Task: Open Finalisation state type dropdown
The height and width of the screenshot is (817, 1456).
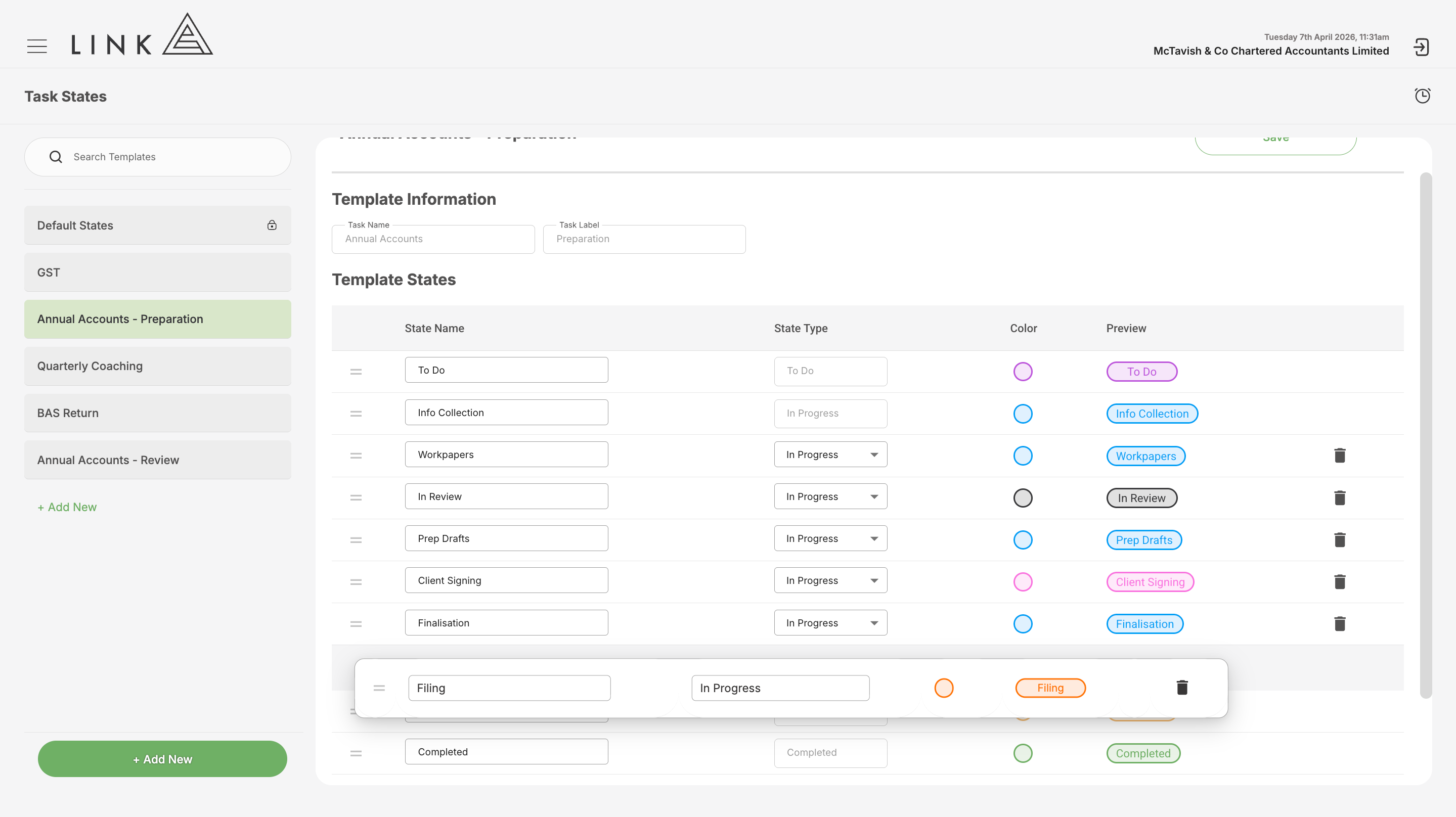Action: pyautogui.click(x=830, y=623)
